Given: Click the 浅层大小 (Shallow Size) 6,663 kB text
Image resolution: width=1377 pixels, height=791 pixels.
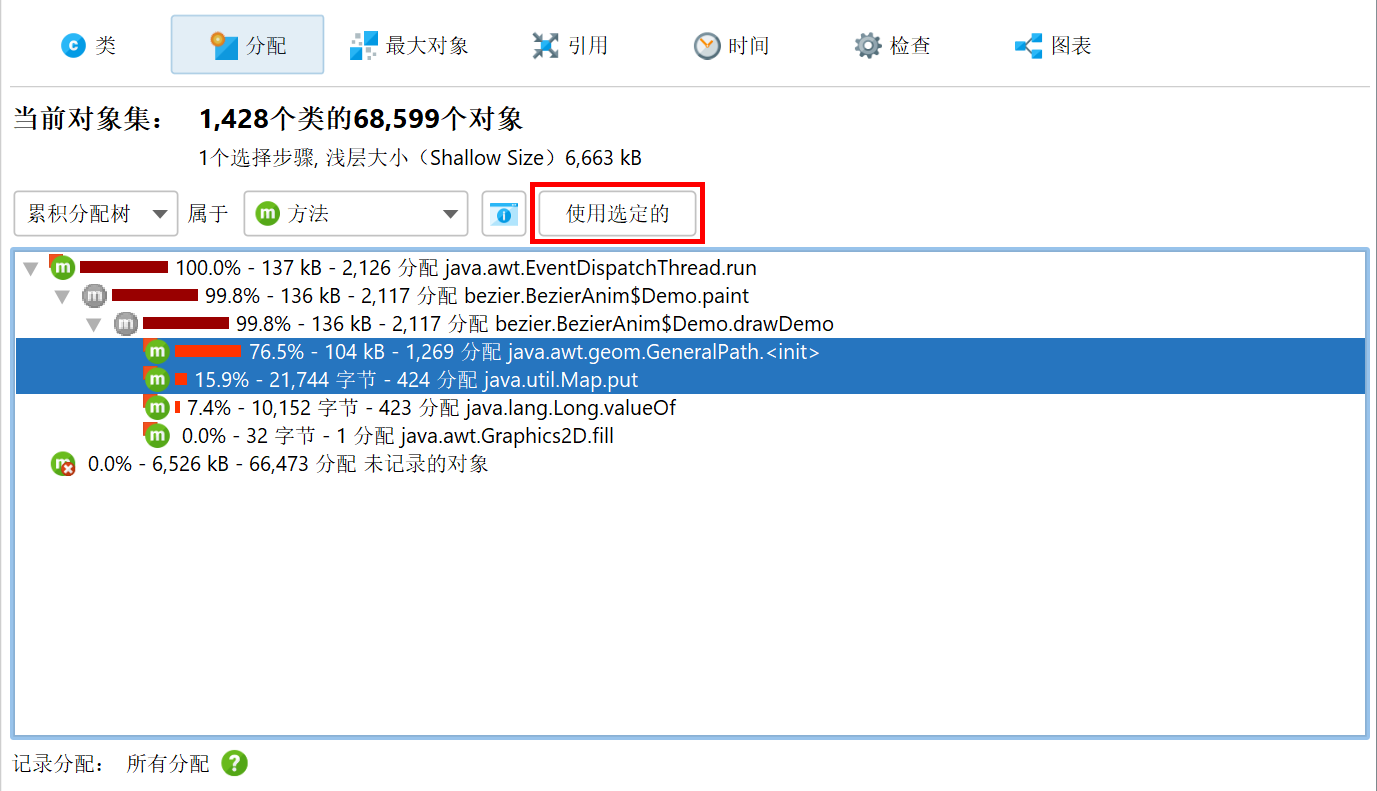Looking at the screenshot, I should [x=483, y=158].
